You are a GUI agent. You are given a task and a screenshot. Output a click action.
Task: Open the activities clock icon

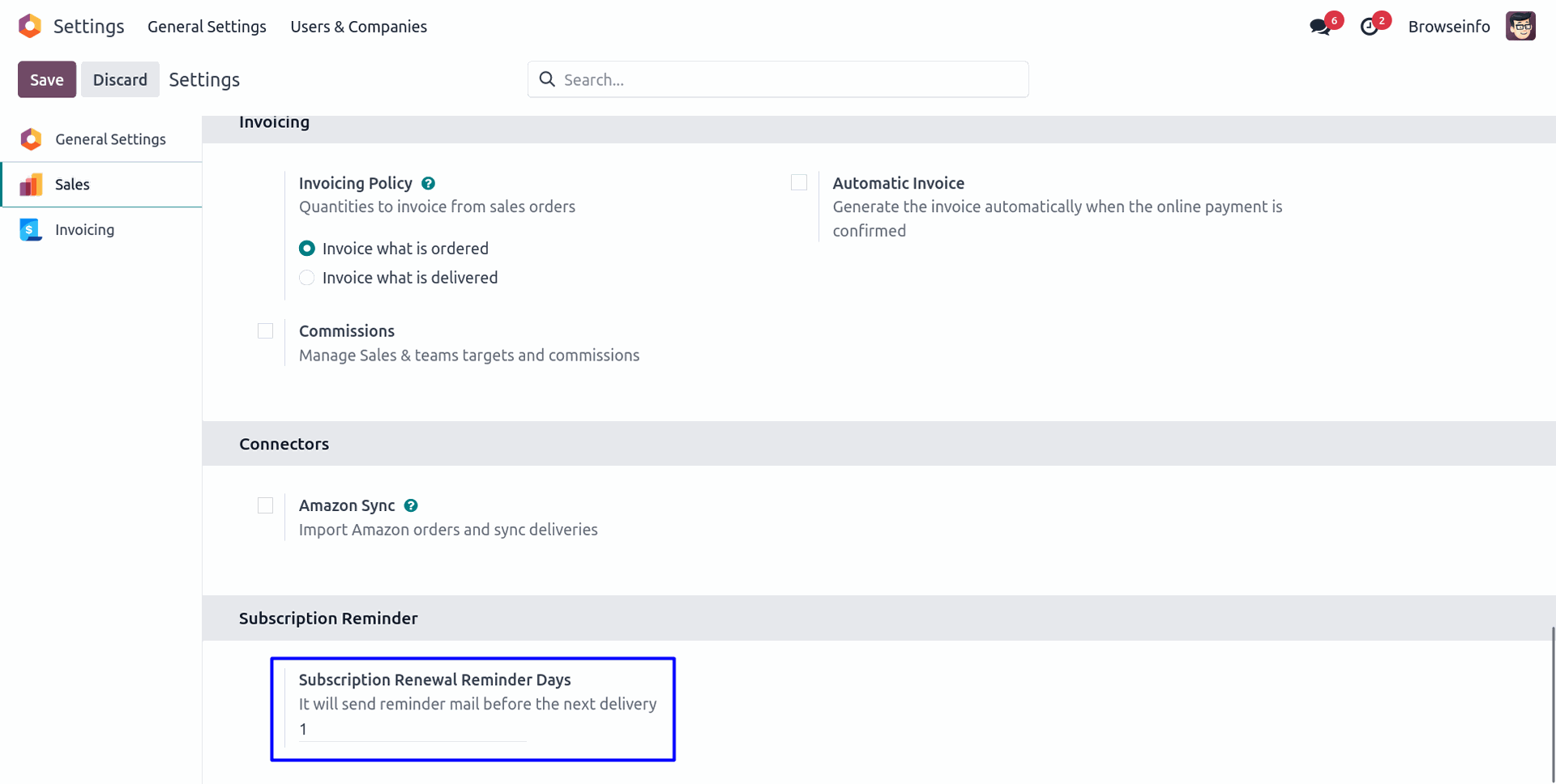1369,27
